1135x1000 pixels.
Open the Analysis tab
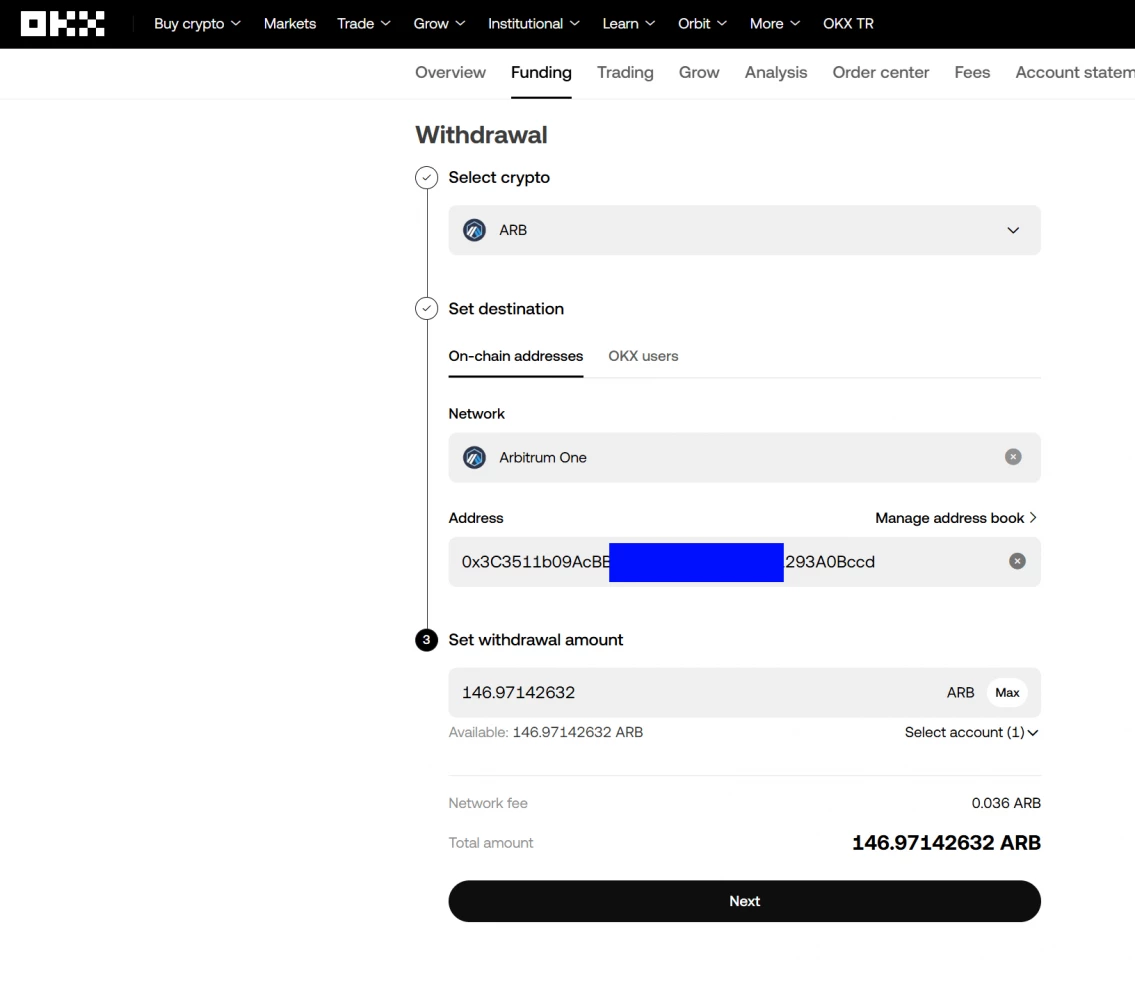(775, 72)
